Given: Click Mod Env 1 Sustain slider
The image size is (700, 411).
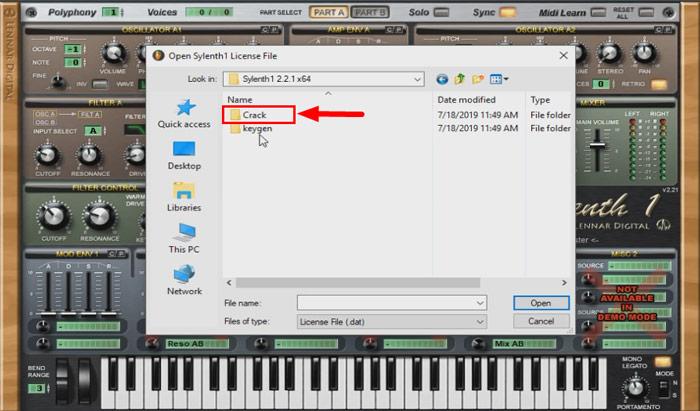Looking at the screenshot, I should coord(88,292).
